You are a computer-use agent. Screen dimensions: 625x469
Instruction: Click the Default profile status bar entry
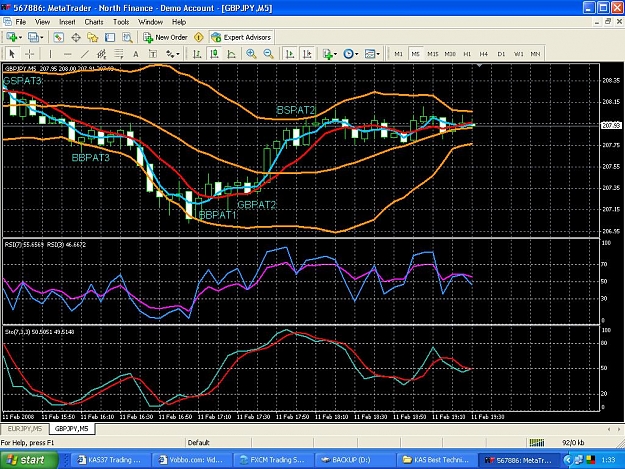(199, 443)
